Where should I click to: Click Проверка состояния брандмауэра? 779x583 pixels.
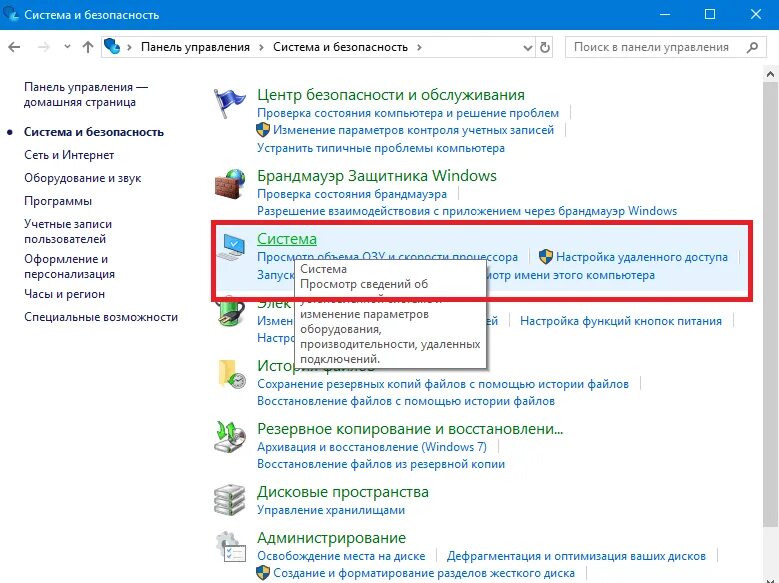click(x=352, y=194)
